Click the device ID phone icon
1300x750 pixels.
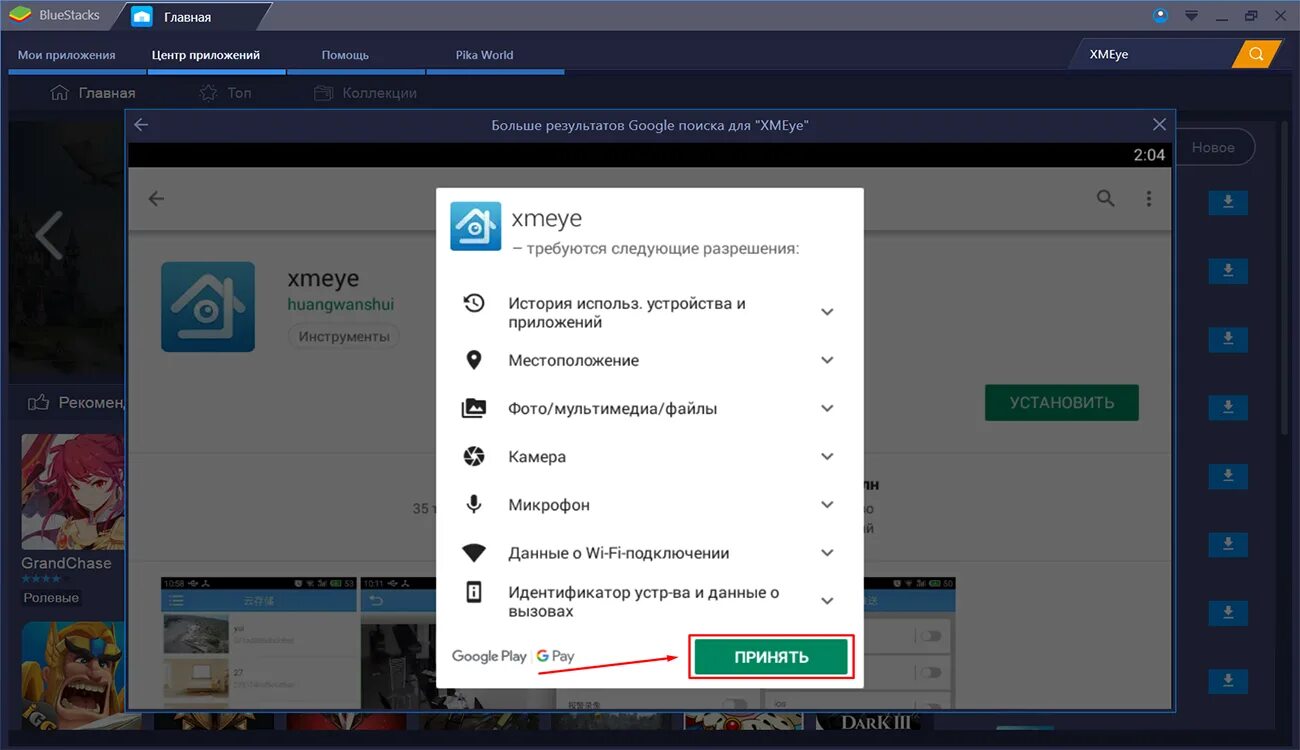[474, 592]
